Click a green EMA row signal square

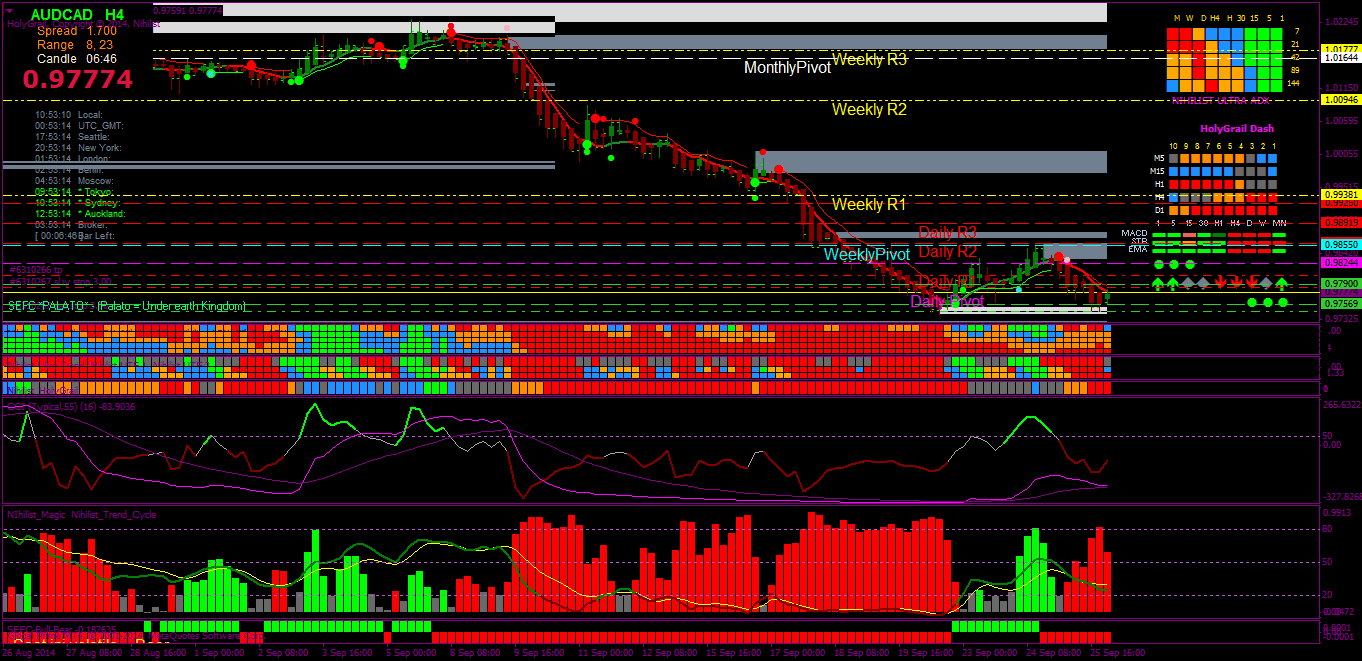1158,250
